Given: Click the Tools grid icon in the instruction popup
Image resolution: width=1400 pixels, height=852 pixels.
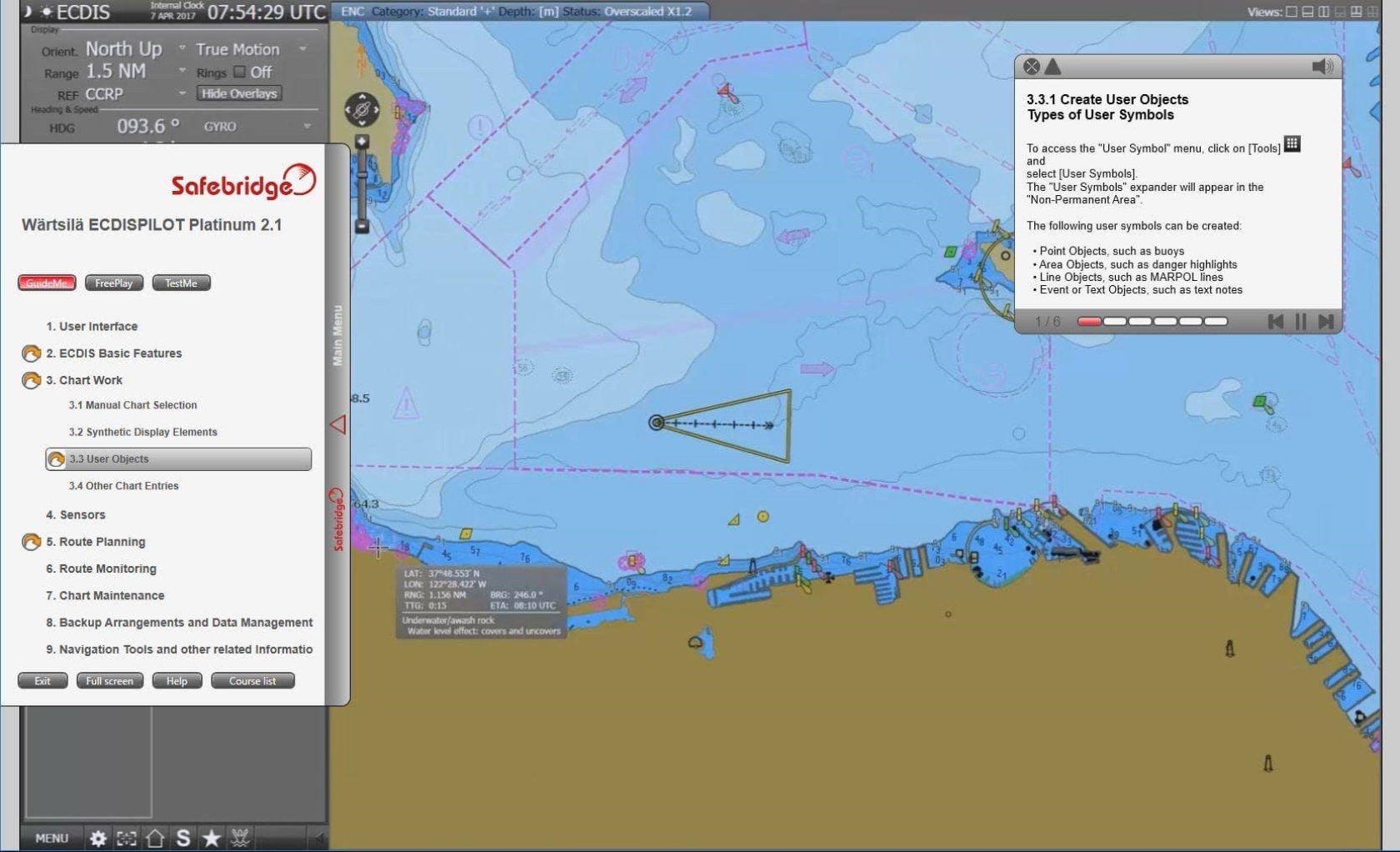Looking at the screenshot, I should pos(1292,144).
